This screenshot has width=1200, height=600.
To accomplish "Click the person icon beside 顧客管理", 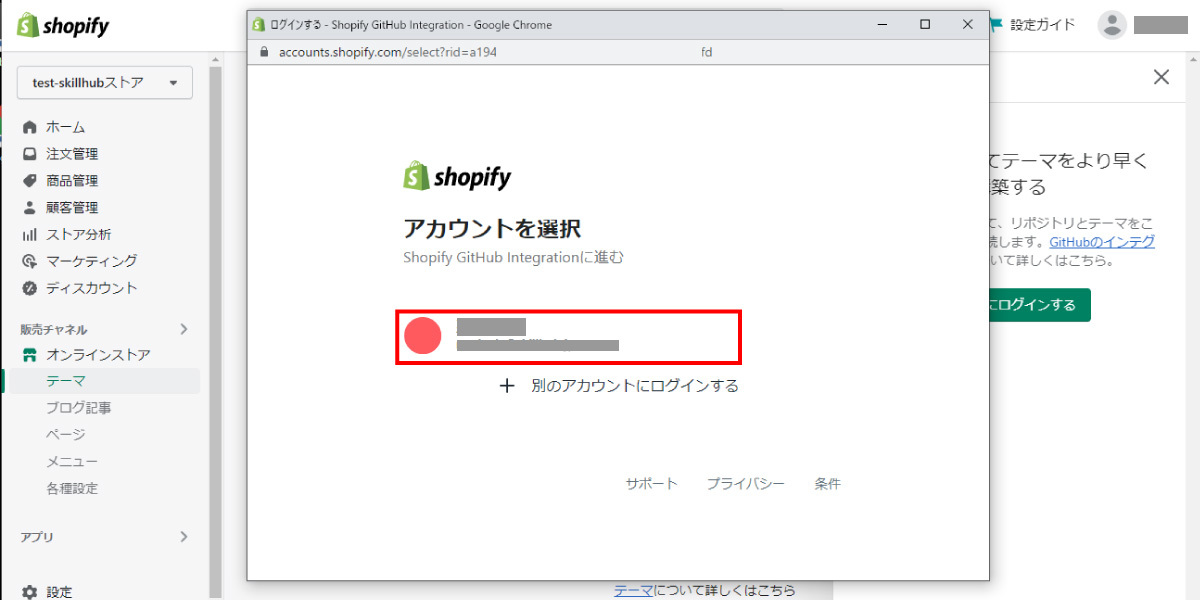I will (x=29, y=208).
